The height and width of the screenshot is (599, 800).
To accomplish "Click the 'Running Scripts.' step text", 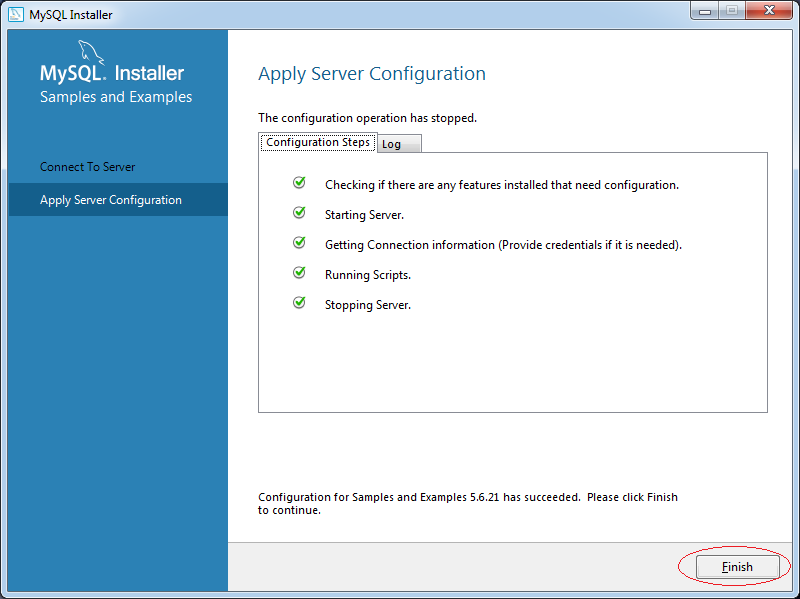I will coord(368,275).
